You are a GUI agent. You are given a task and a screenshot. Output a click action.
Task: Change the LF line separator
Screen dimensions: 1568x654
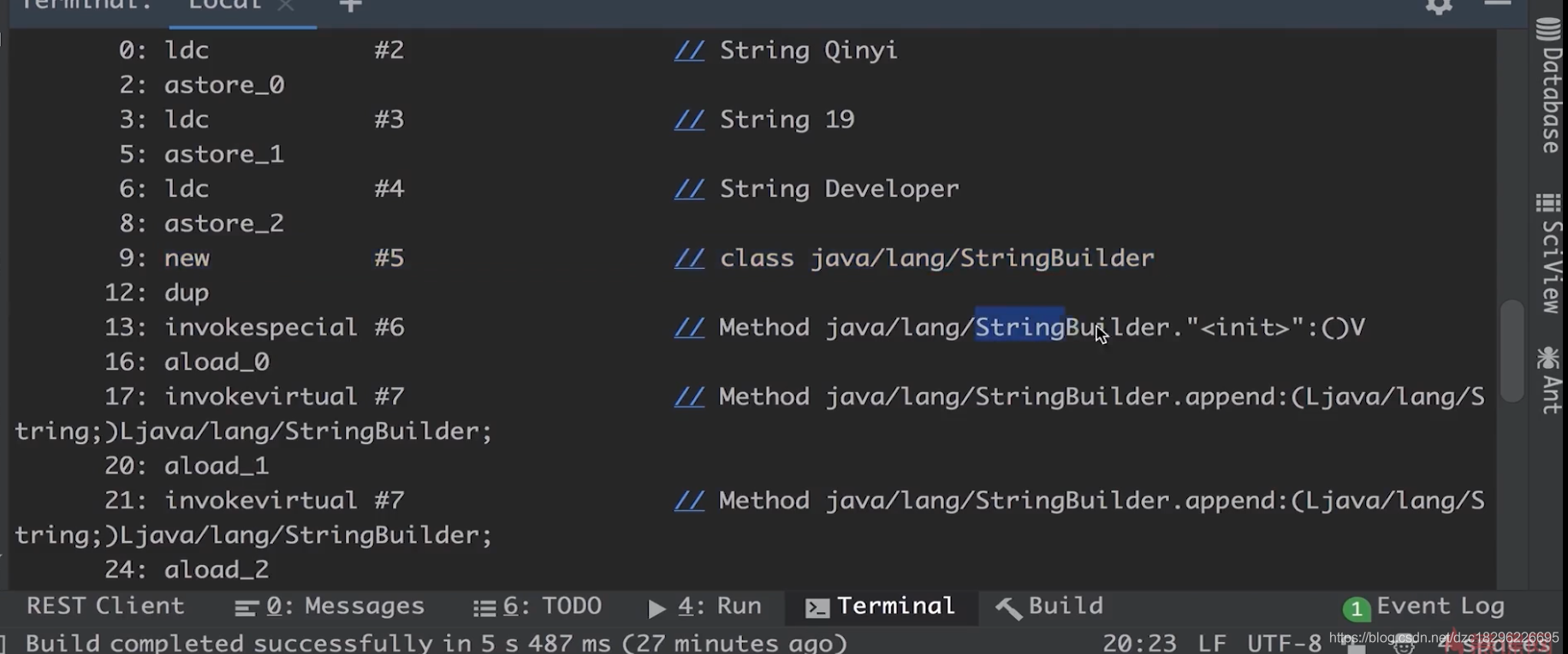tap(1211, 643)
